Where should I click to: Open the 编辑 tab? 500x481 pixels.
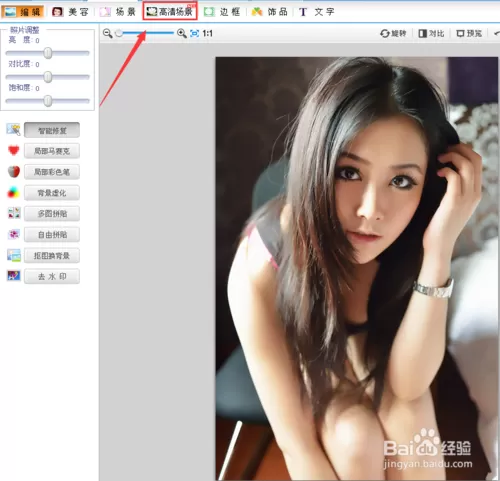(23, 12)
